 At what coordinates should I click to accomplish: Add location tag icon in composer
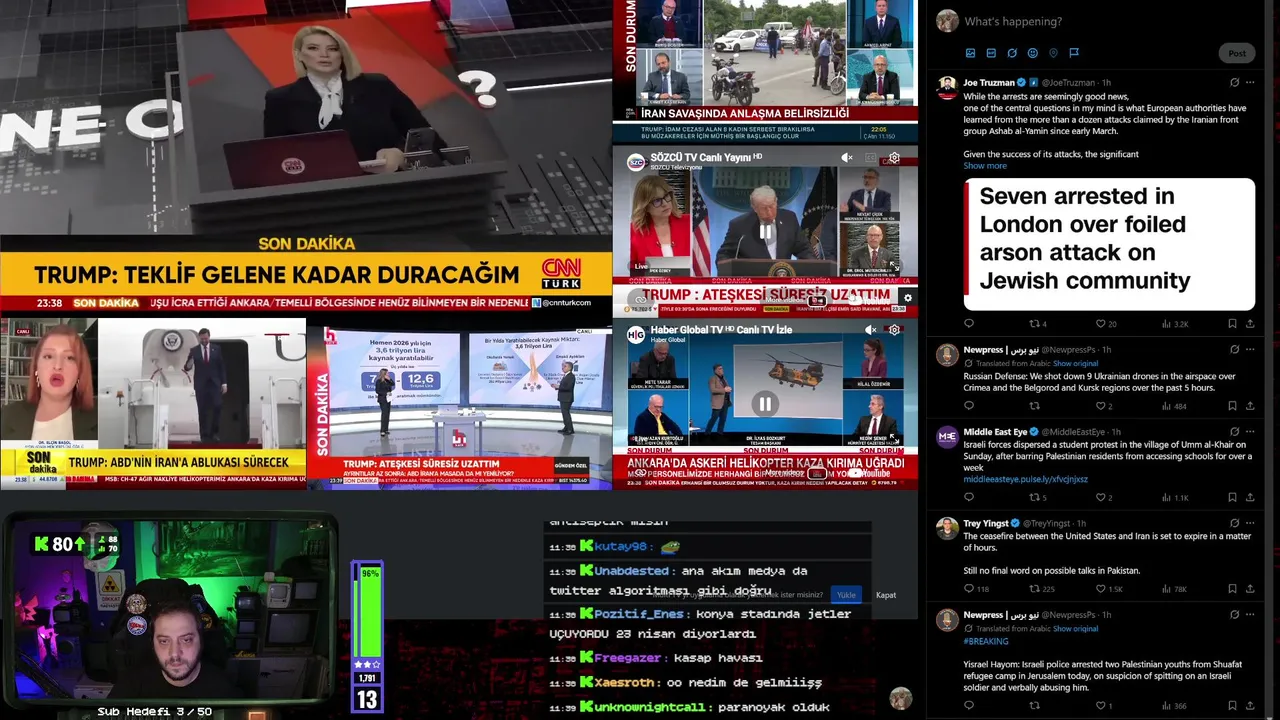(1053, 53)
